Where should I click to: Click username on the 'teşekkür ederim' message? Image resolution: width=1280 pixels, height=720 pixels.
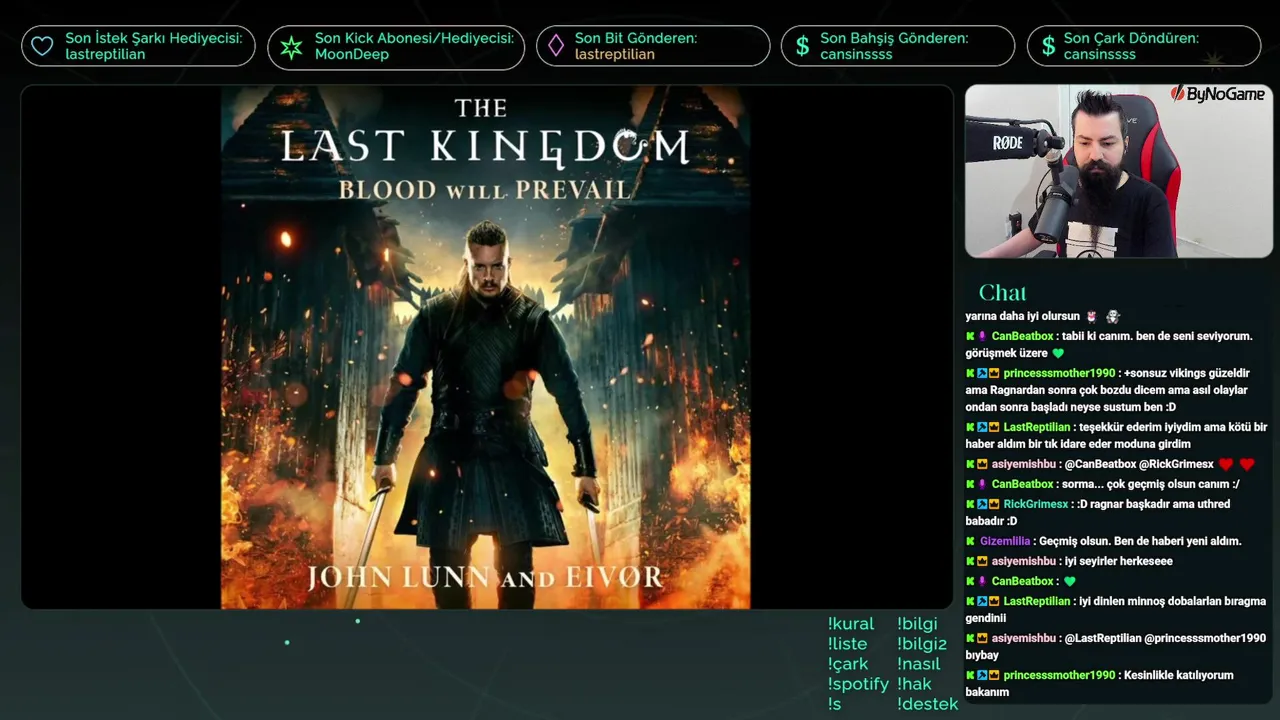(x=1036, y=427)
